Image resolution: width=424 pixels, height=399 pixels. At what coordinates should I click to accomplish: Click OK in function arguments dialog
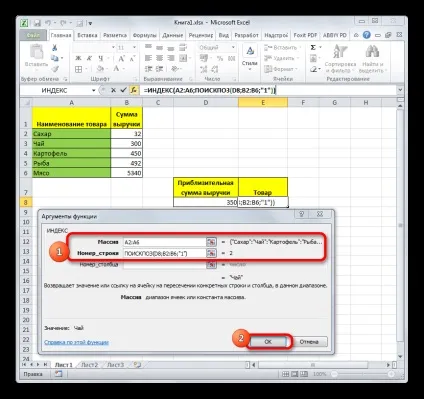[x=268, y=342]
